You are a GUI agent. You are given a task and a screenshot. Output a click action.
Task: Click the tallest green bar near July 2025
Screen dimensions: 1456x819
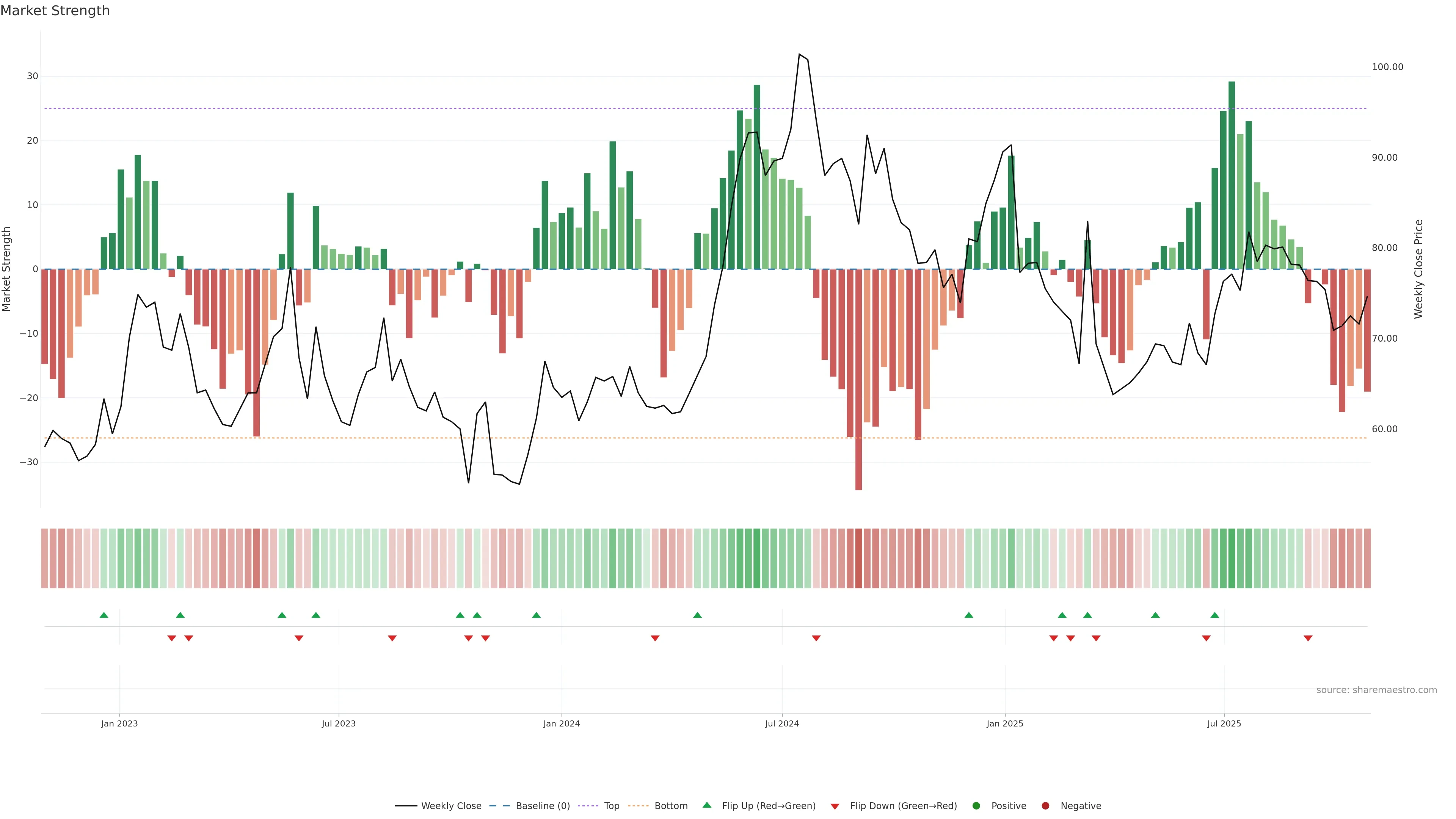coord(1232,175)
